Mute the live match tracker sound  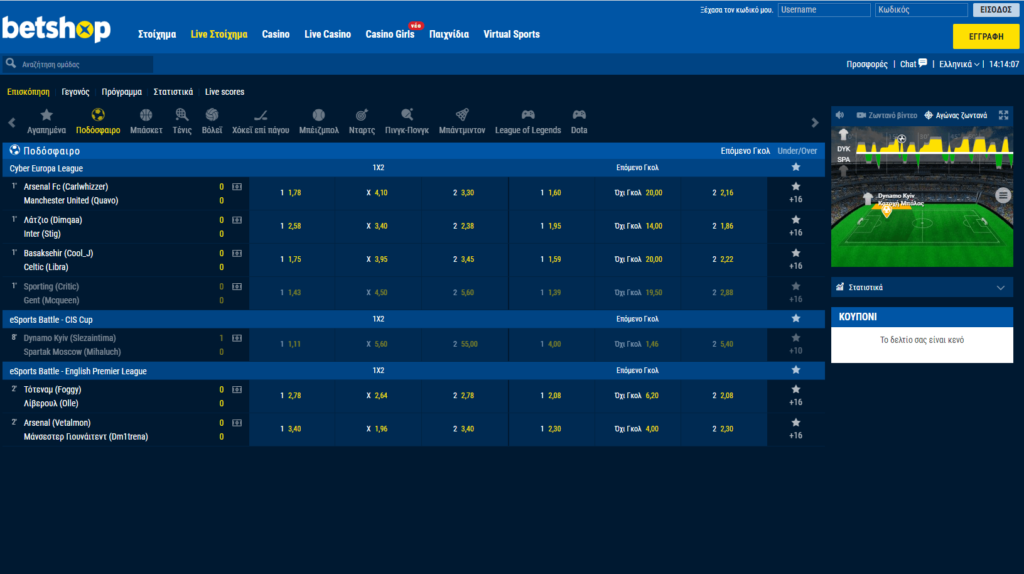click(840, 115)
